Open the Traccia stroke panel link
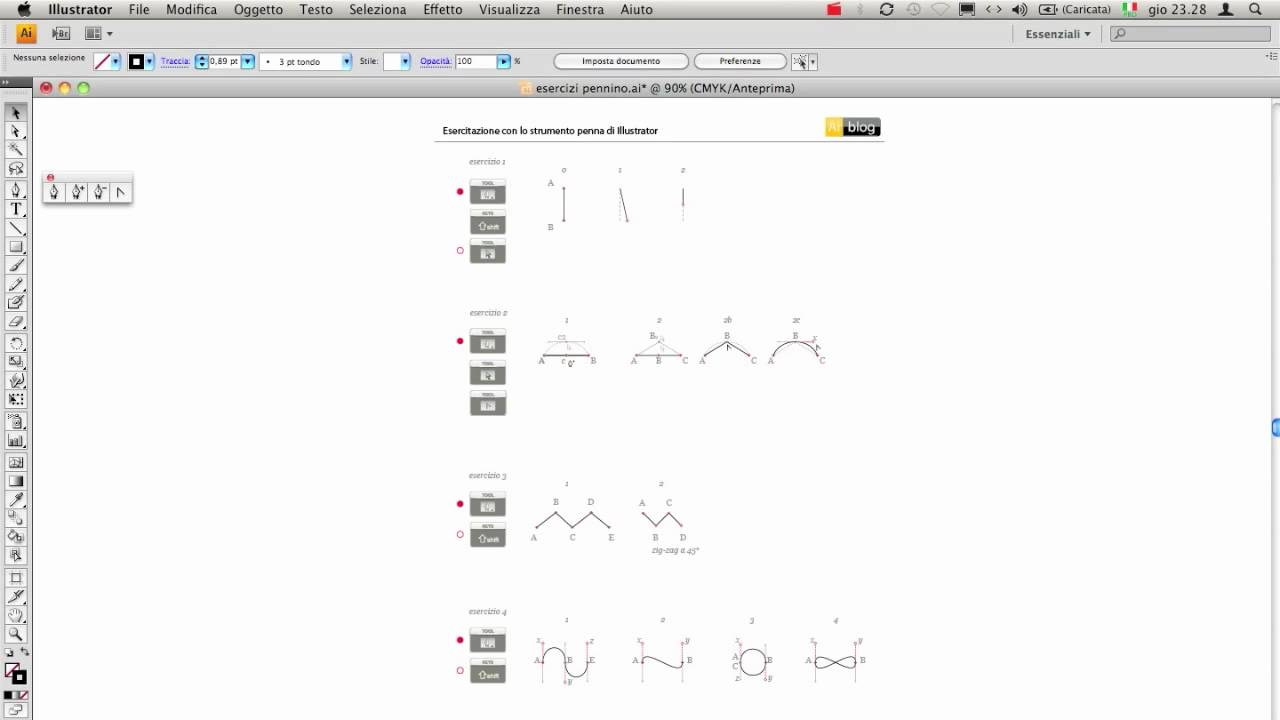The height and width of the screenshot is (720, 1280). (175, 62)
